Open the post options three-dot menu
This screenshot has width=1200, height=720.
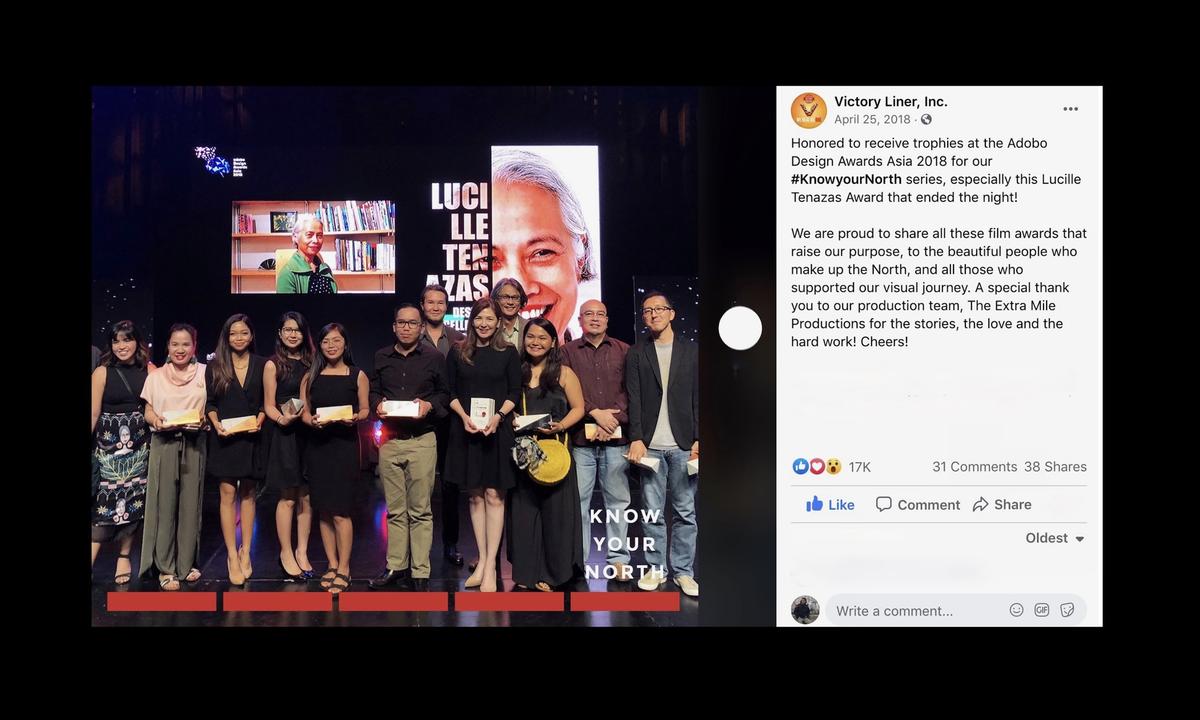point(1070,109)
